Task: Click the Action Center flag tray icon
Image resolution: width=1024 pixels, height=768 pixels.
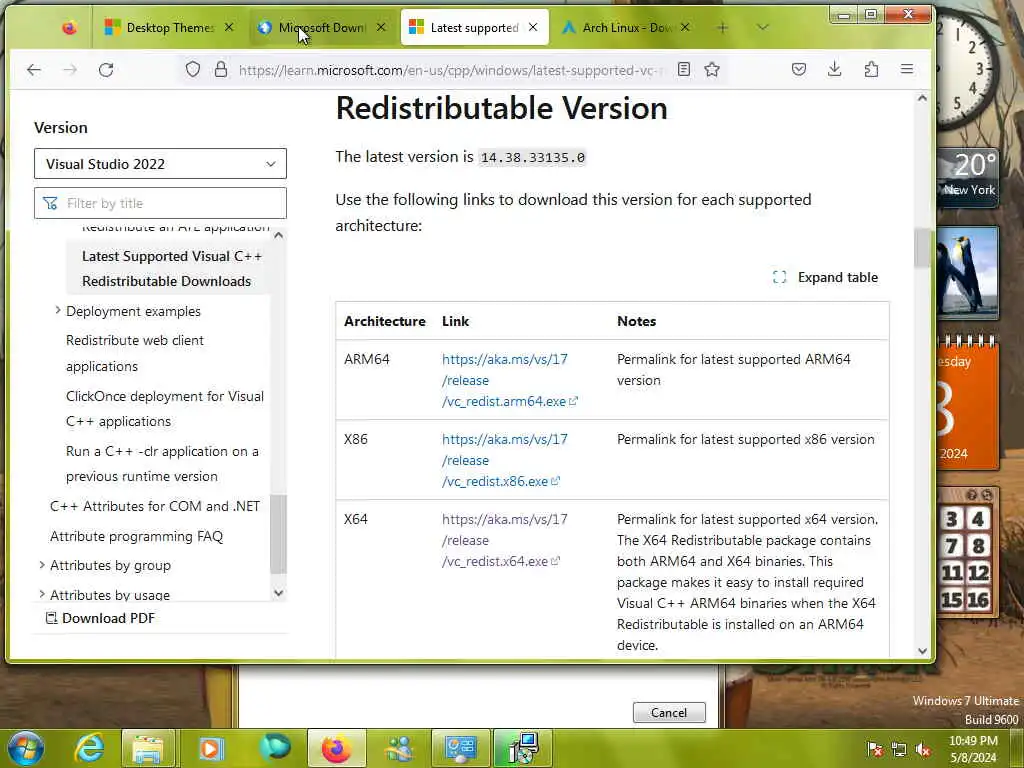Action: (x=875, y=750)
